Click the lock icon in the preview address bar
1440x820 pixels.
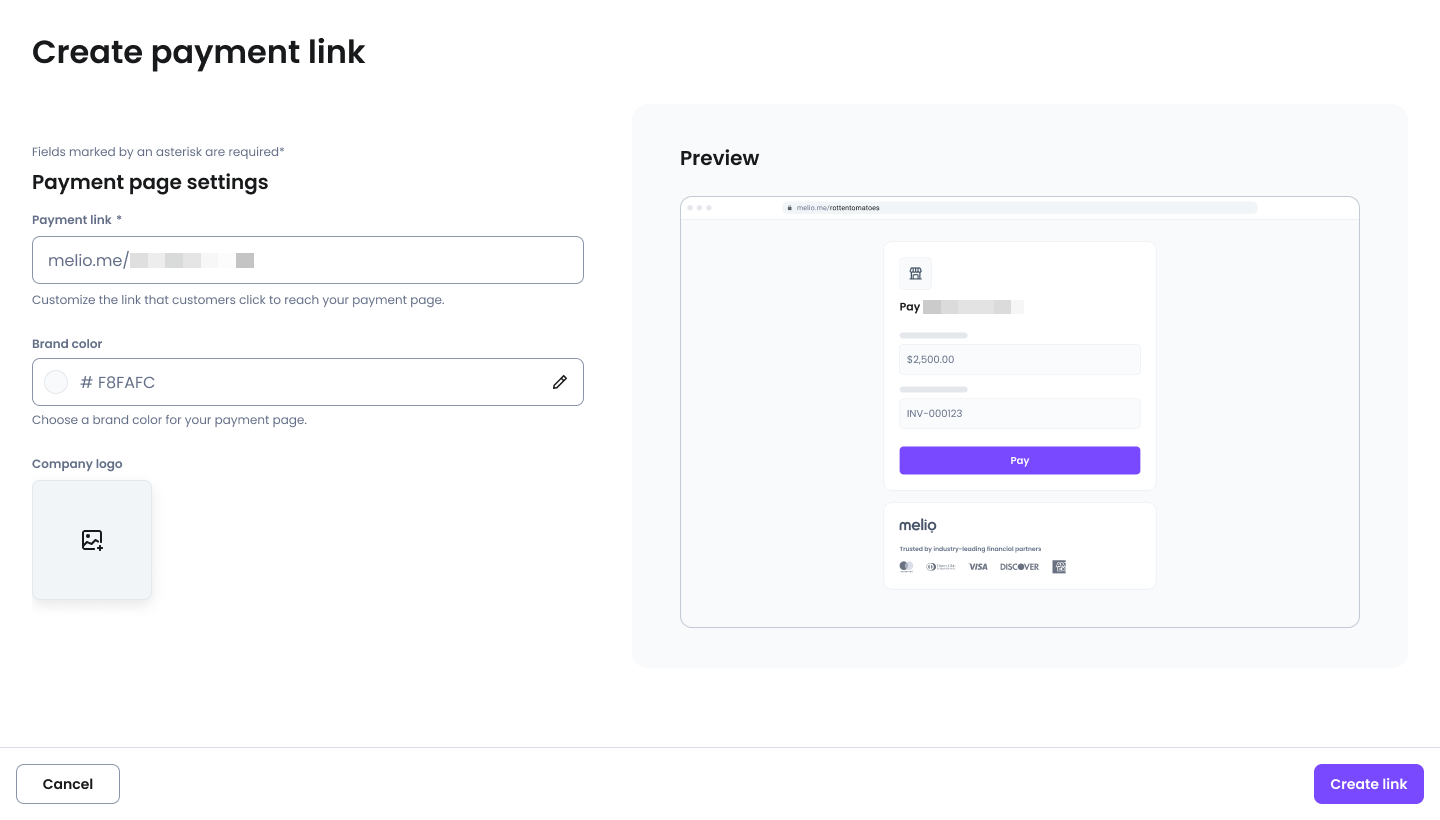pos(790,208)
